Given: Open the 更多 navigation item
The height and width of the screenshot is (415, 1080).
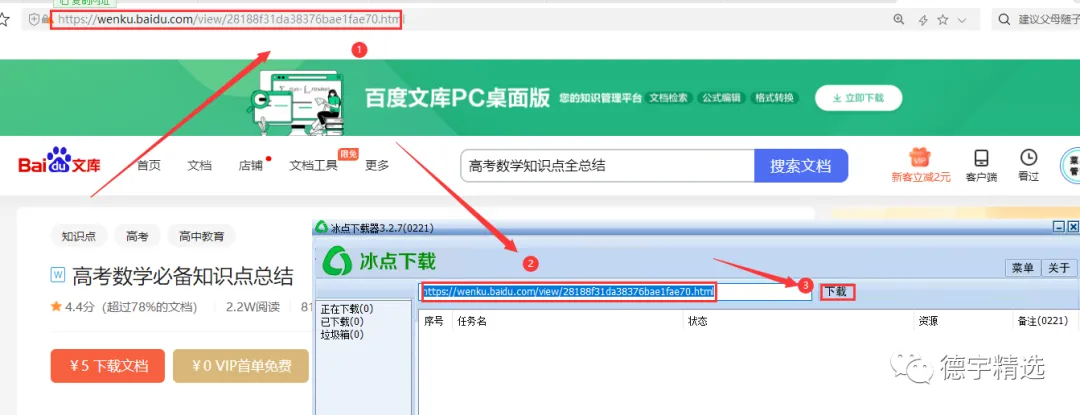Looking at the screenshot, I should (377, 165).
